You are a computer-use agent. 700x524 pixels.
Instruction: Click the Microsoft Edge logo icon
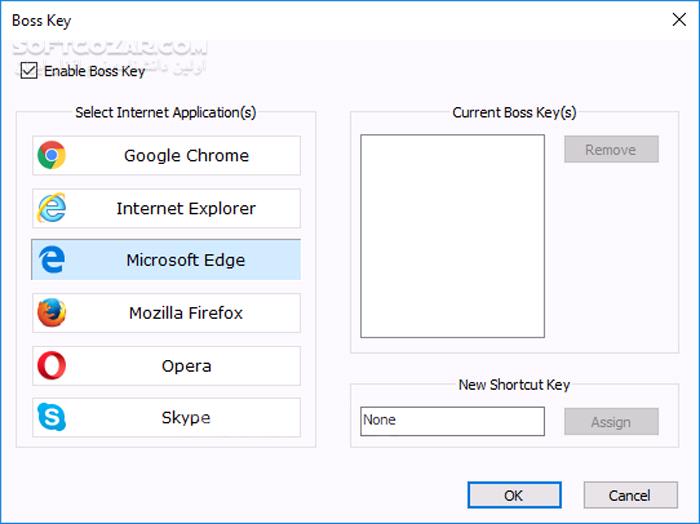(x=52, y=260)
